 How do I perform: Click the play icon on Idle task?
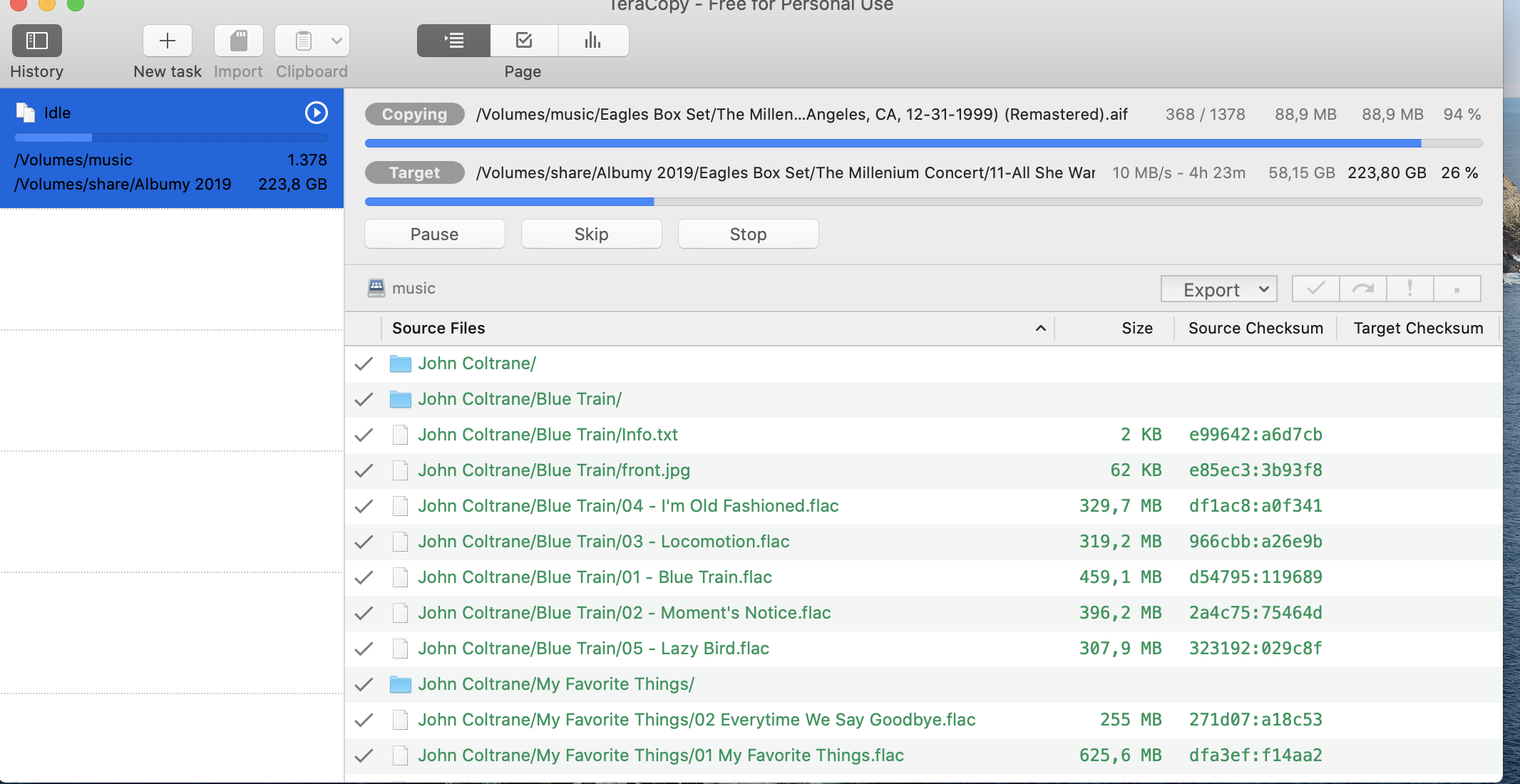click(316, 113)
